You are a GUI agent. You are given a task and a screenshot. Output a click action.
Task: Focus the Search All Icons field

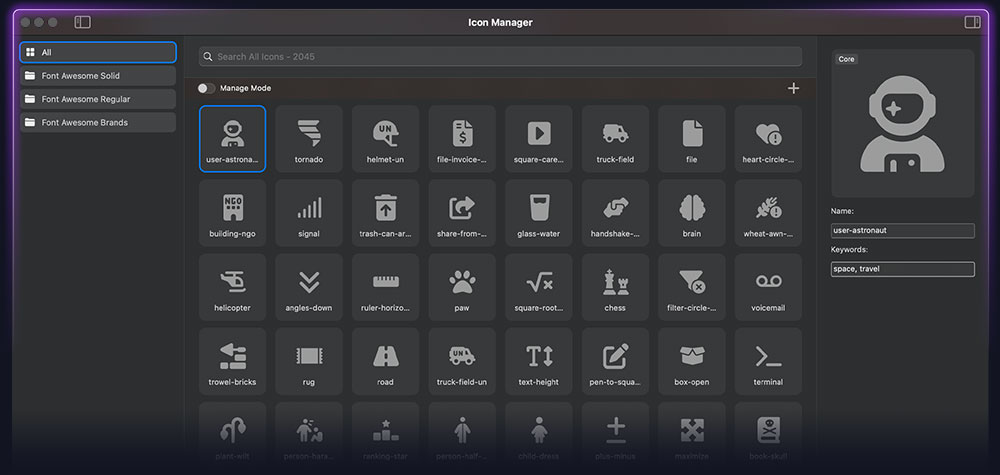point(500,57)
